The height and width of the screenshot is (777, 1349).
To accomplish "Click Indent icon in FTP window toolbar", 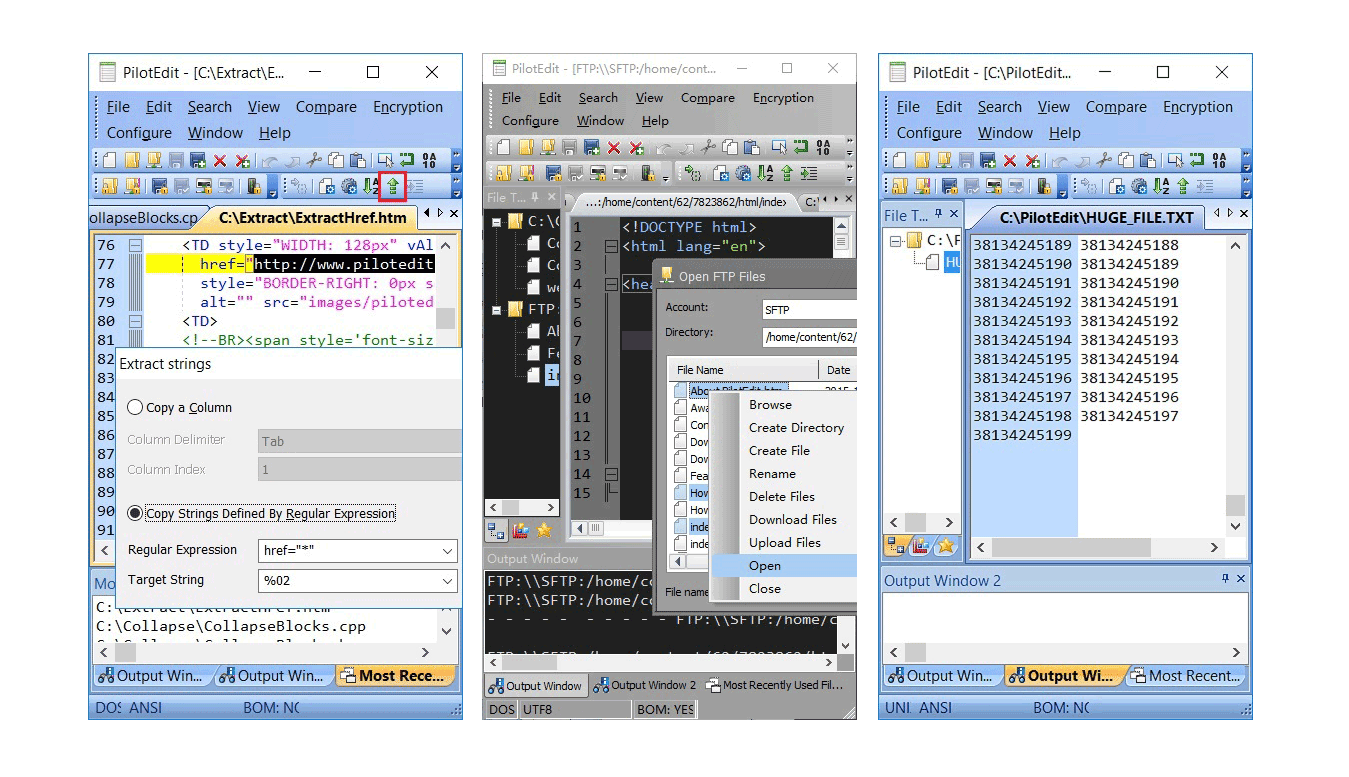I will click(809, 173).
